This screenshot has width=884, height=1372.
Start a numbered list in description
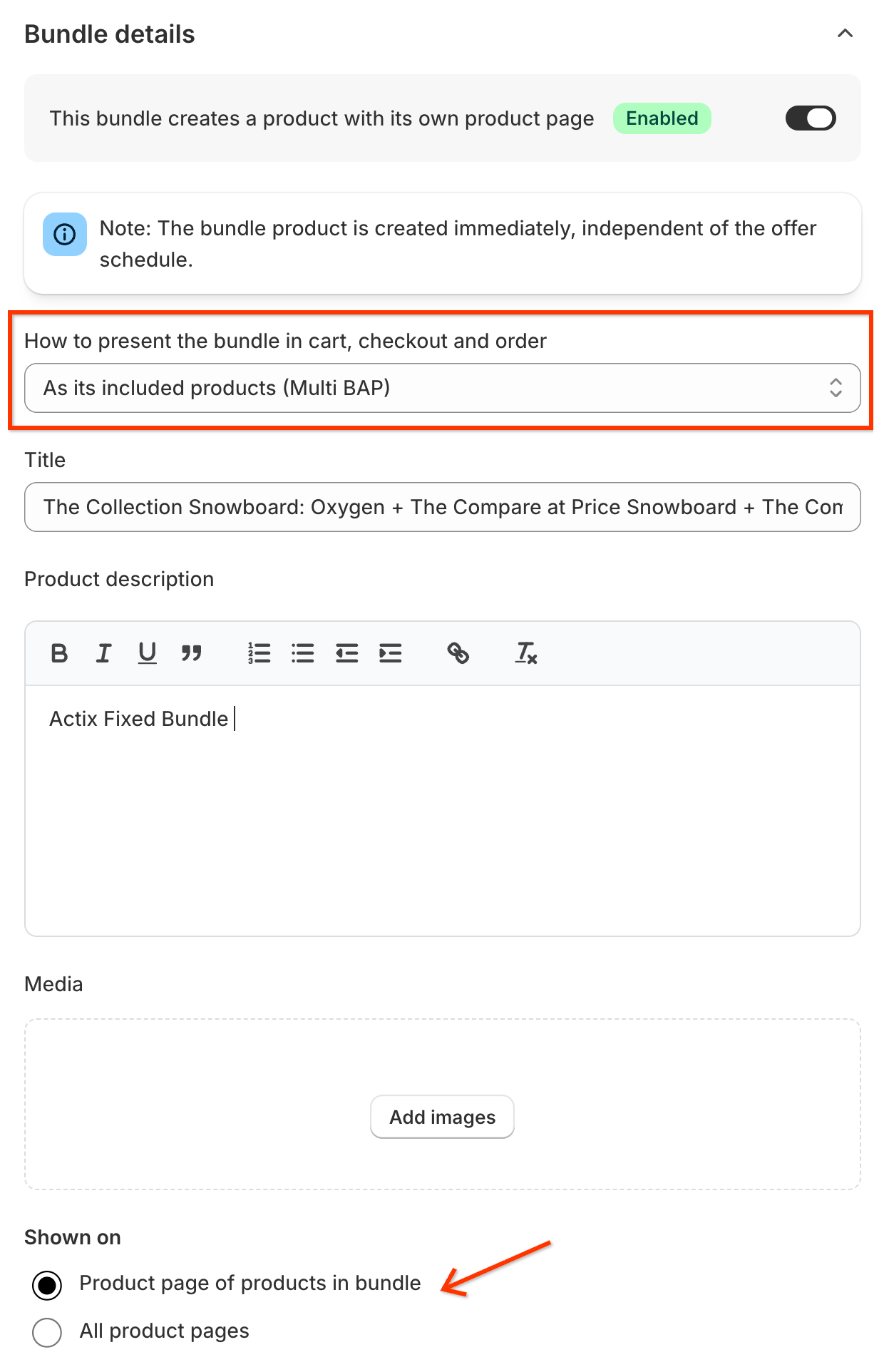pos(259,653)
